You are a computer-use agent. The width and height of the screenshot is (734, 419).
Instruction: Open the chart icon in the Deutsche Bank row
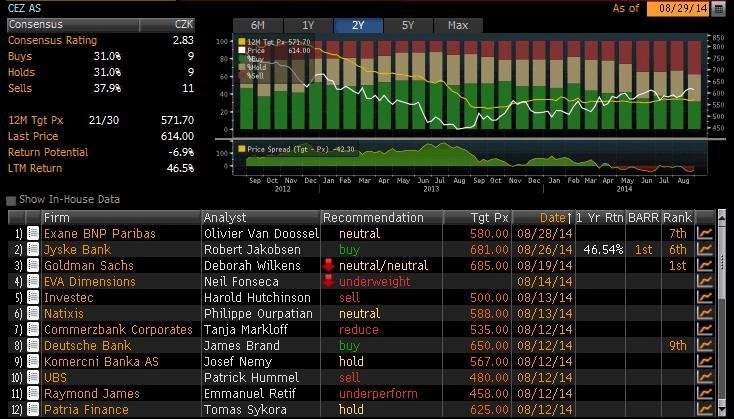(705, 345)
